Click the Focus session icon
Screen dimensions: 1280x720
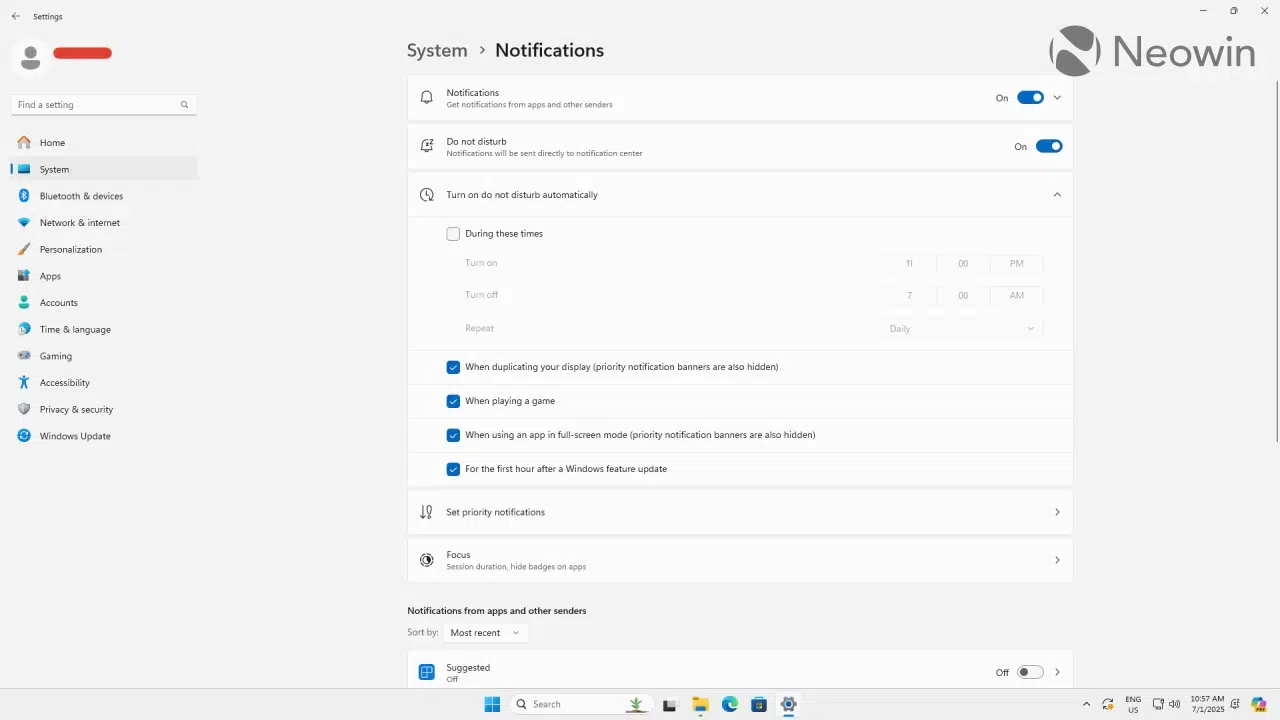427,560
